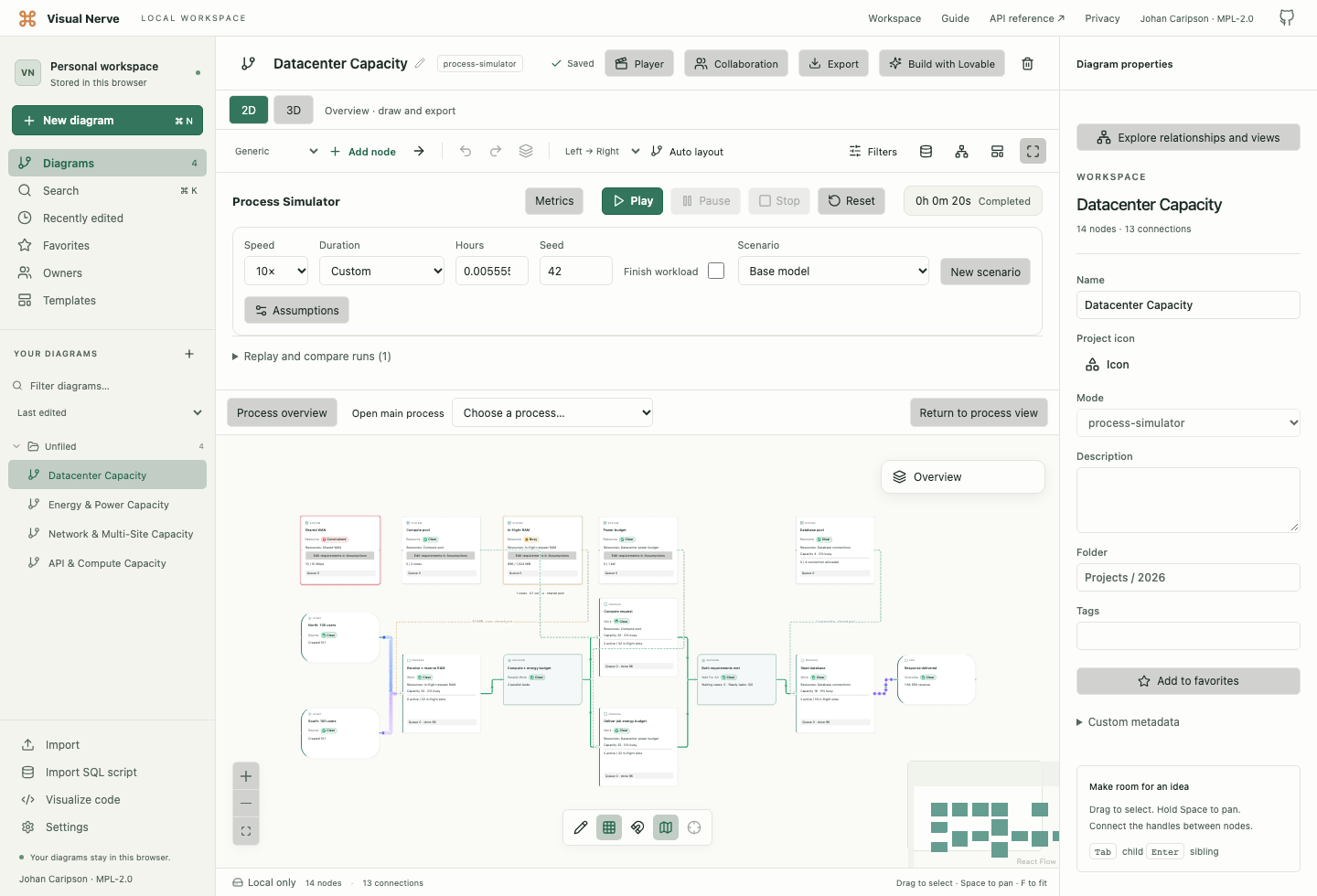
Task: Open the Guide menu item
Action: (955, 18)
